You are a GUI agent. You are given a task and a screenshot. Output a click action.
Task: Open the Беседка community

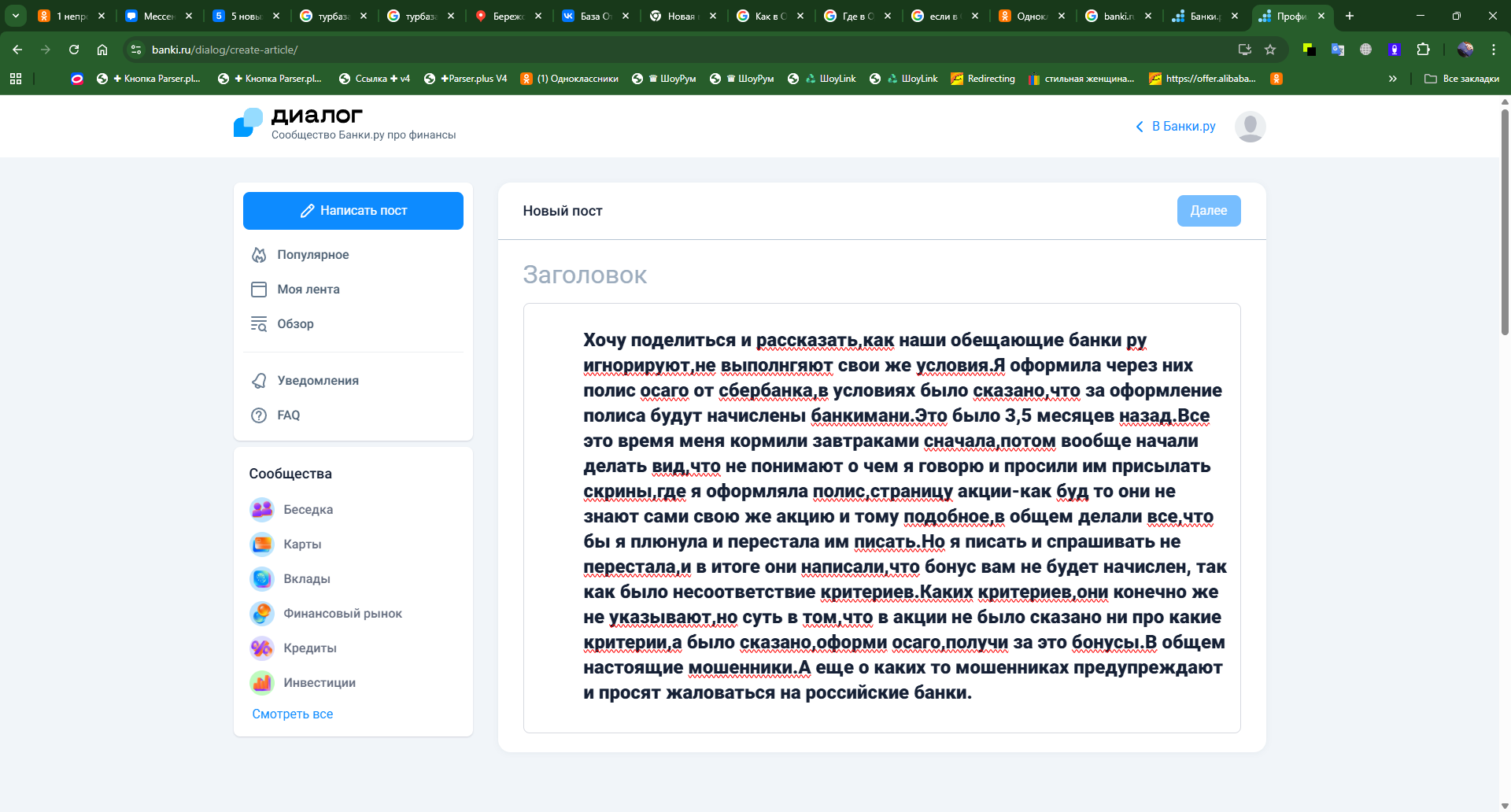coord(291,510)
